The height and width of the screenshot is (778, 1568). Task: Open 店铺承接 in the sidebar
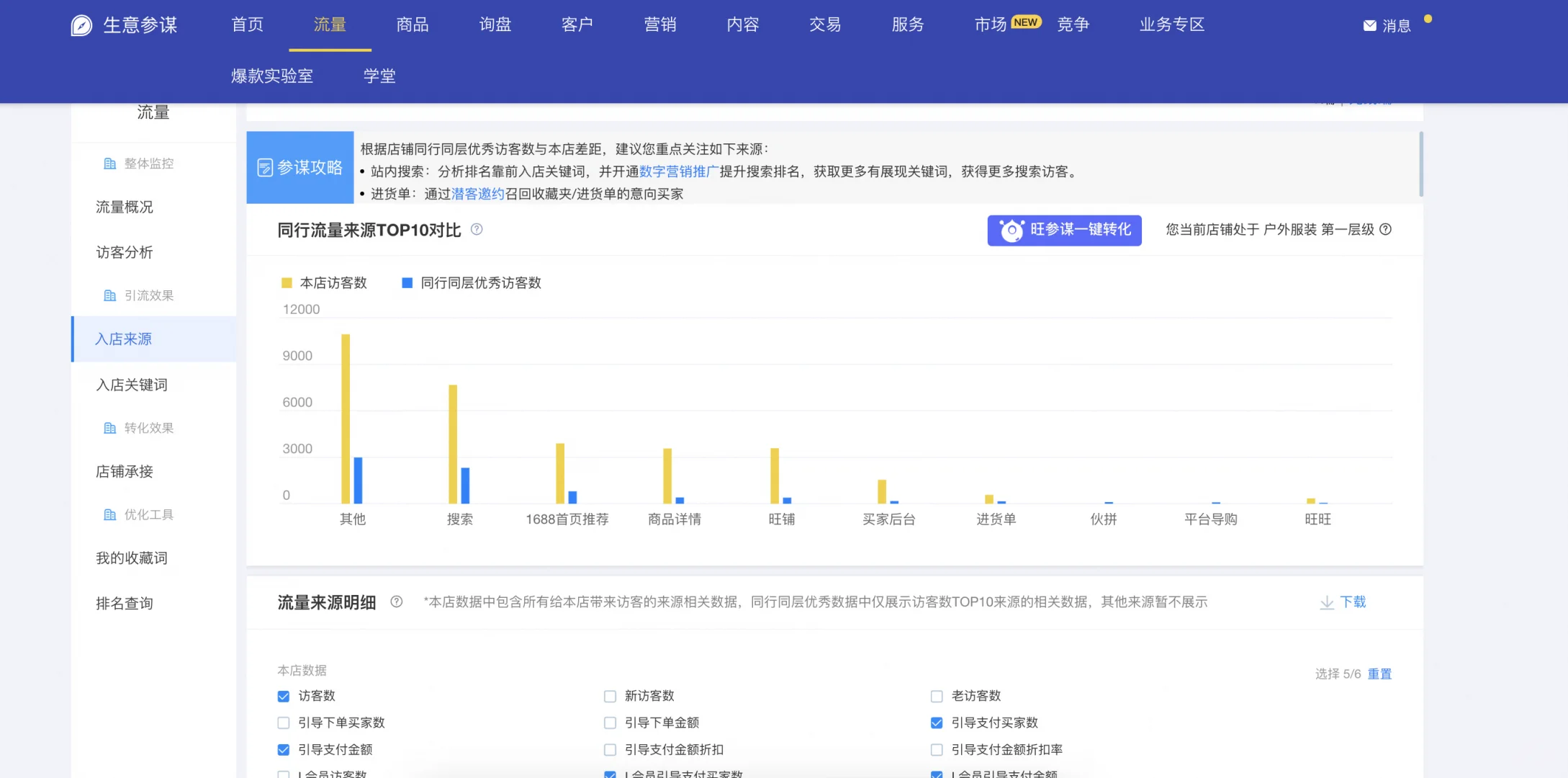[x=125, y=472]
